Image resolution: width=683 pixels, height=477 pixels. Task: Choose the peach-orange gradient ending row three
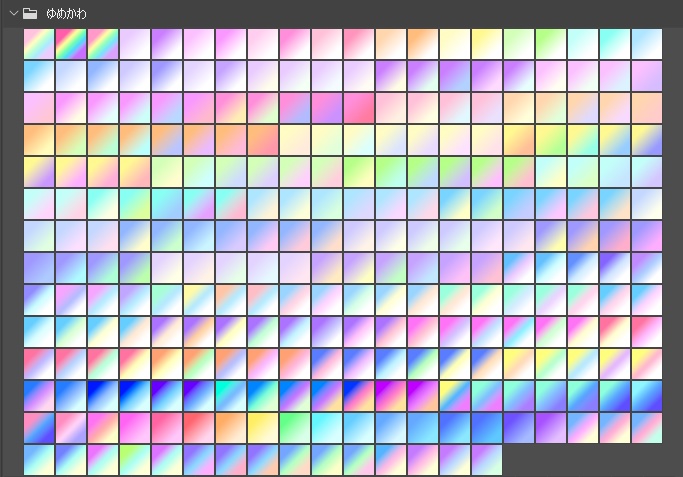(647, 108)
